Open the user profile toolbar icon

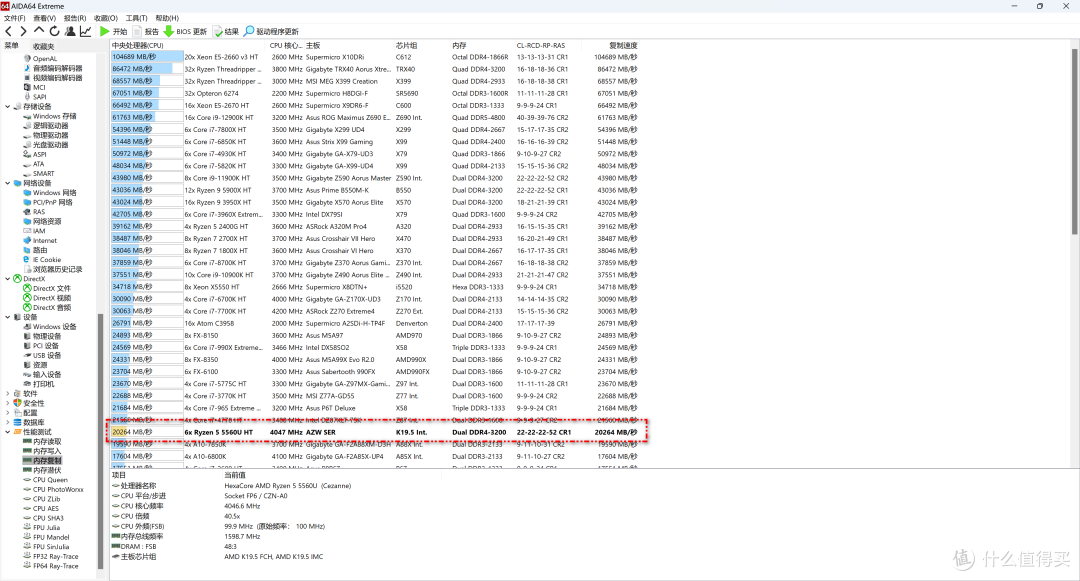coord(70,32)
